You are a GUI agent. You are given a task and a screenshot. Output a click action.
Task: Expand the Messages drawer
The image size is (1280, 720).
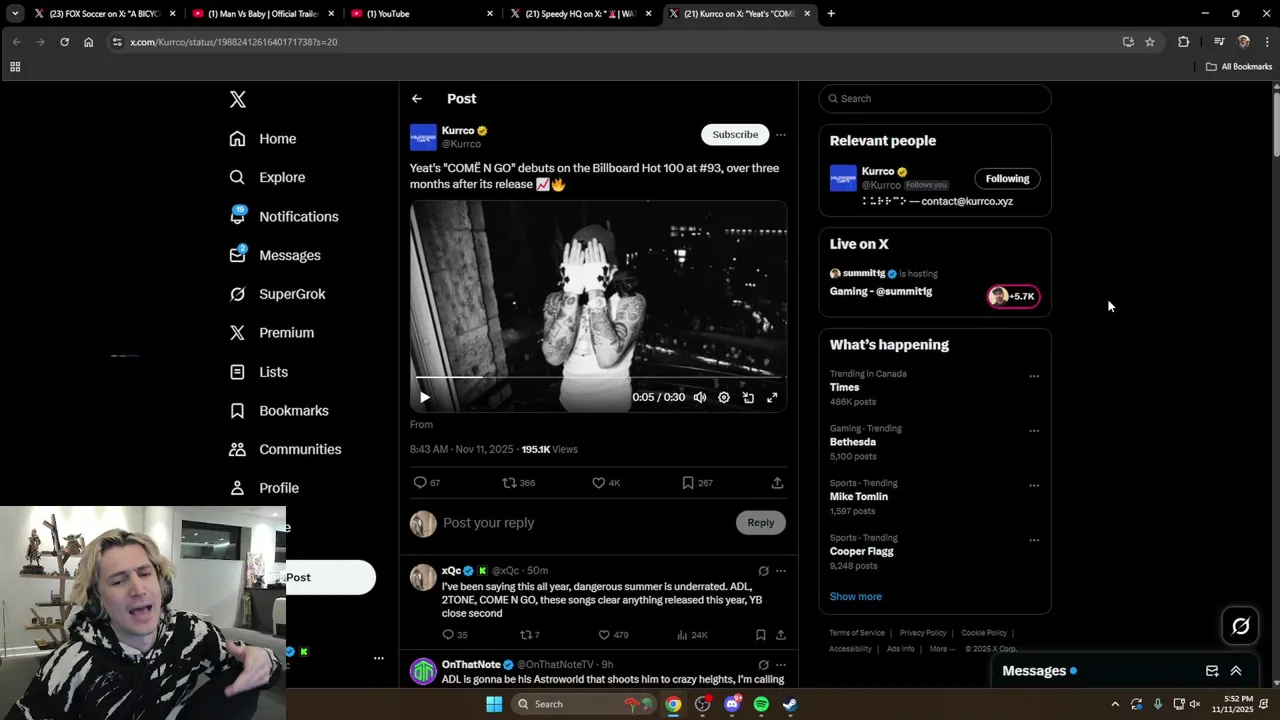point(1236,671)
